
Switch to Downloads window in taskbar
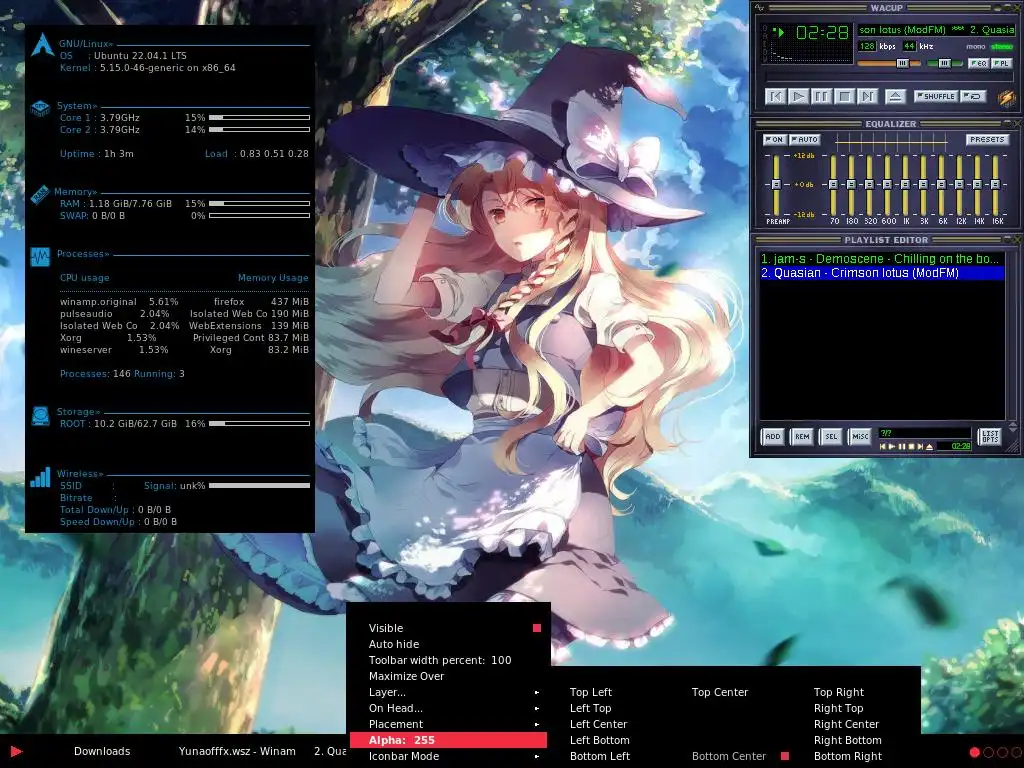tap(102, 751)
